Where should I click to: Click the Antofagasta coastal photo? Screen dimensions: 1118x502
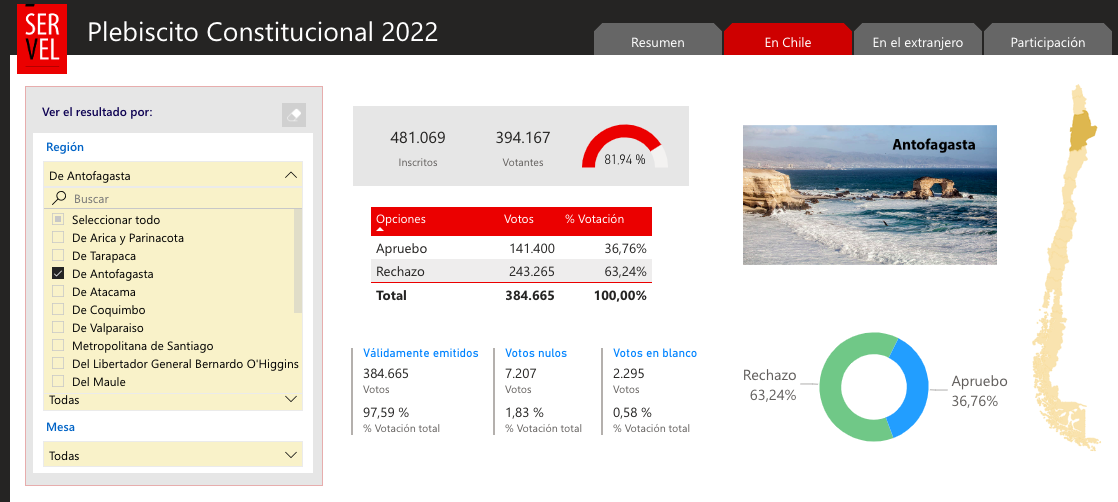tap(870, 195)
